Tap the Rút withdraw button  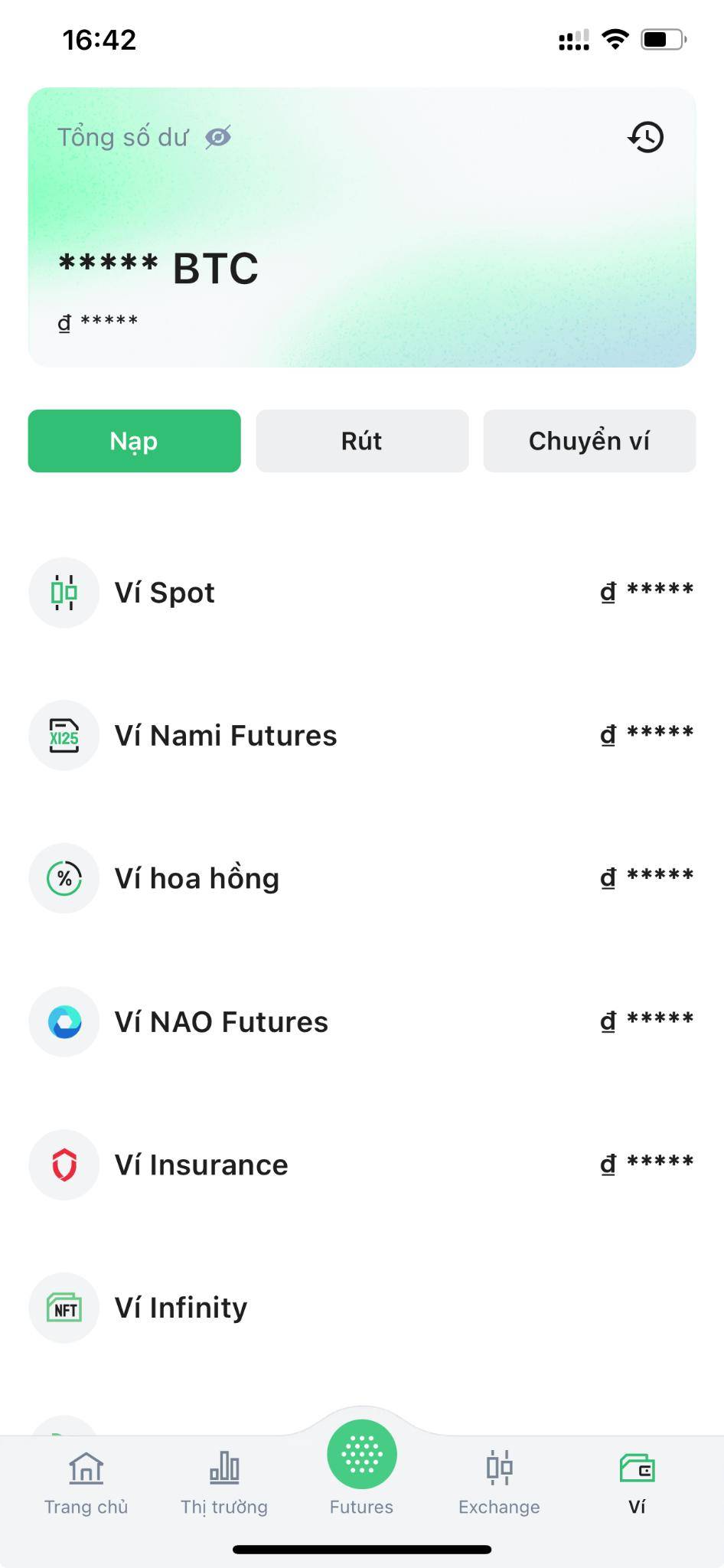[x=362, y=441]
